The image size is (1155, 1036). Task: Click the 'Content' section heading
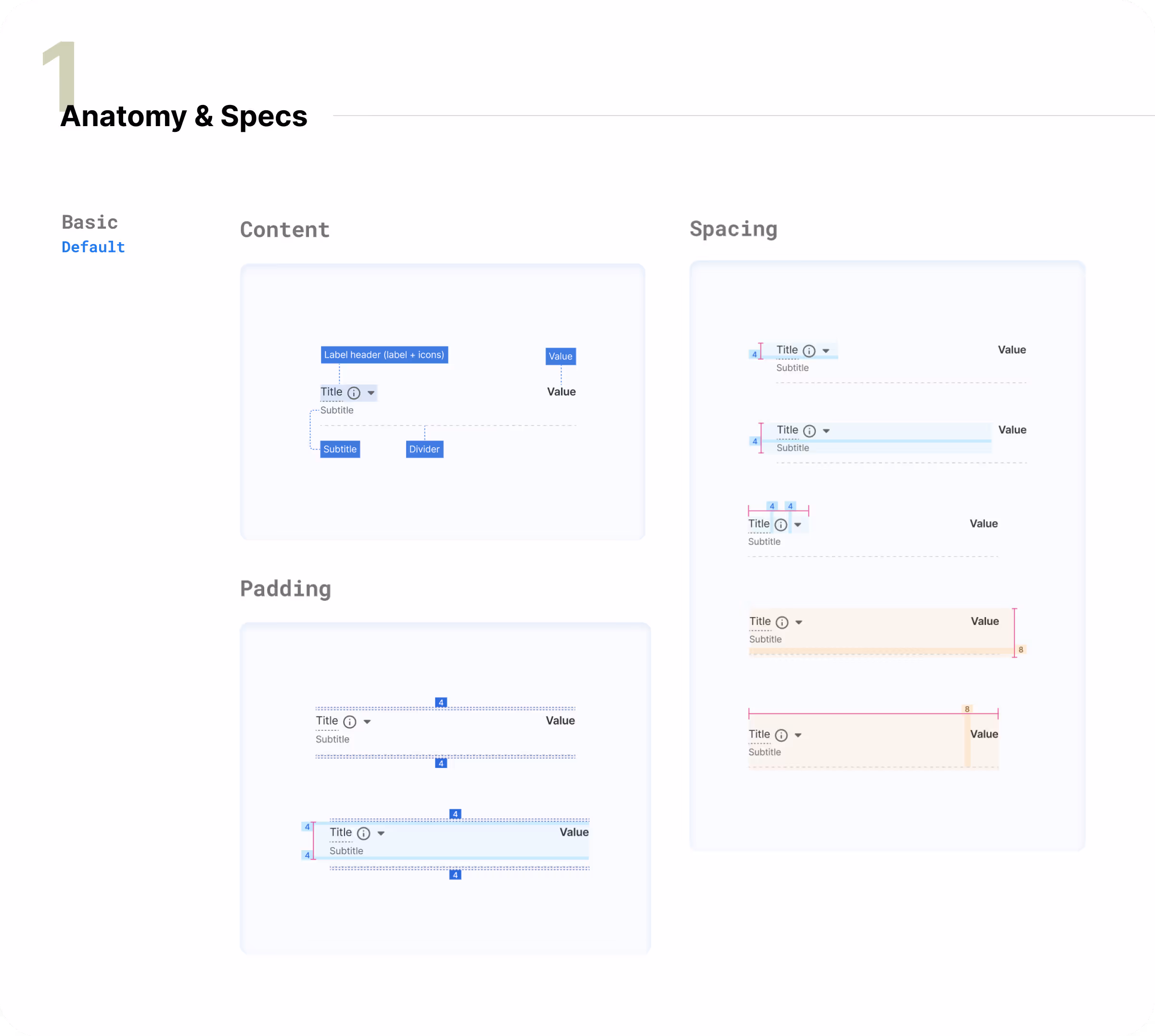tap(284, 230)
